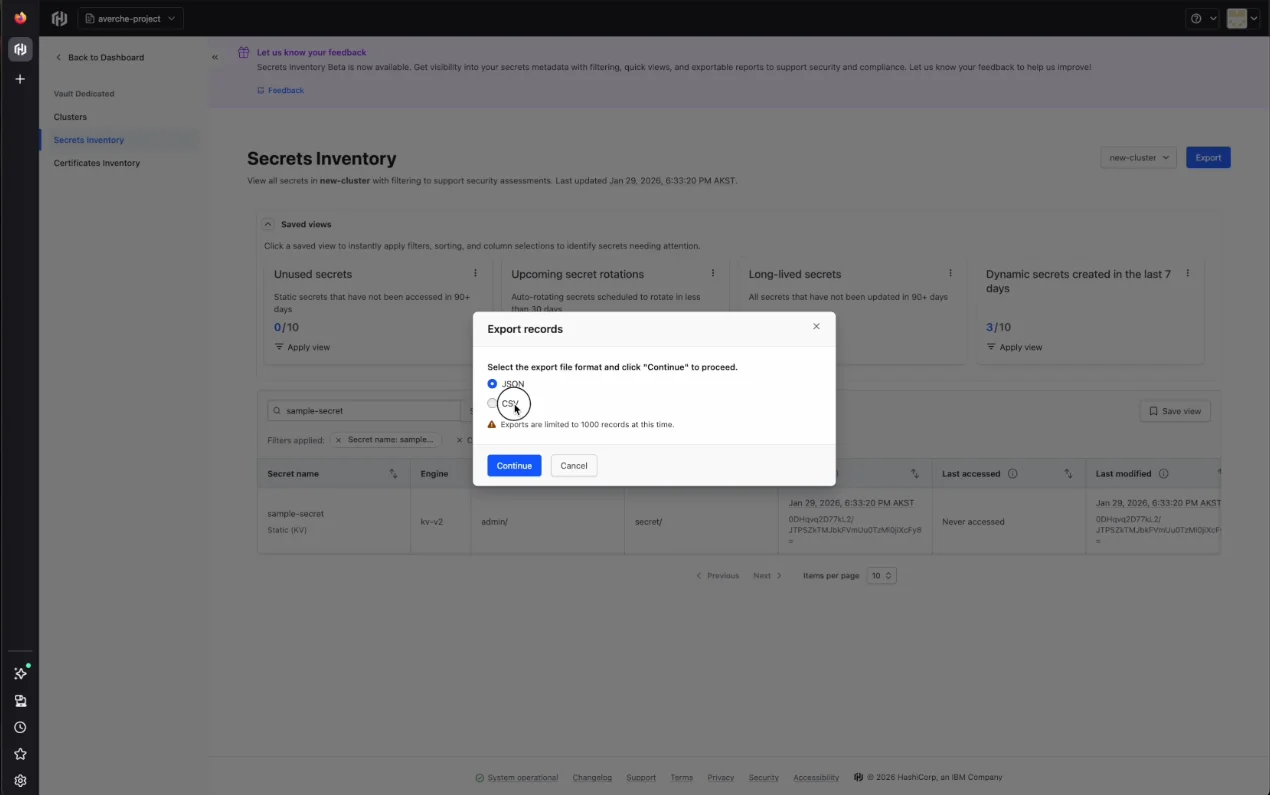Toggle sorting on the Last accessed column

[x=1068, y=473]
